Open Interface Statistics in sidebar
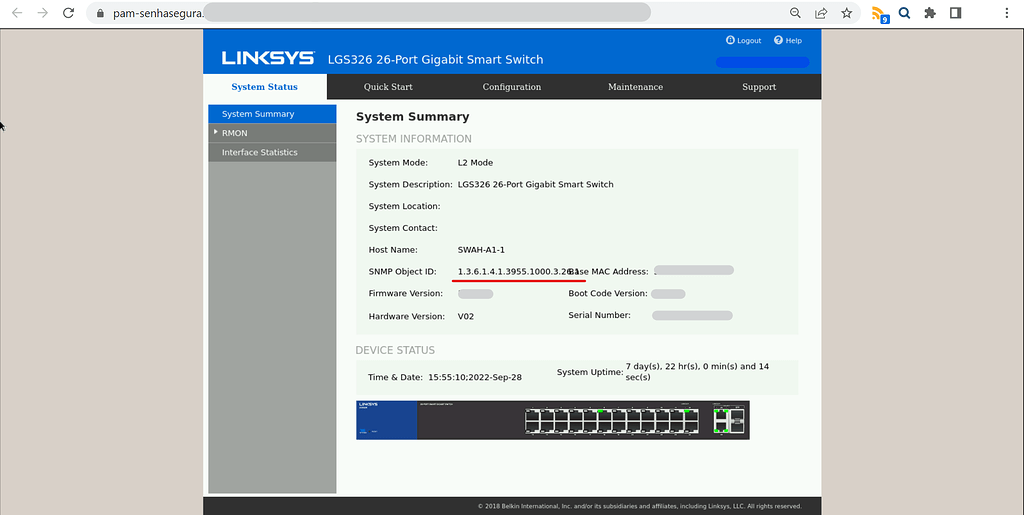 point(272,152)
